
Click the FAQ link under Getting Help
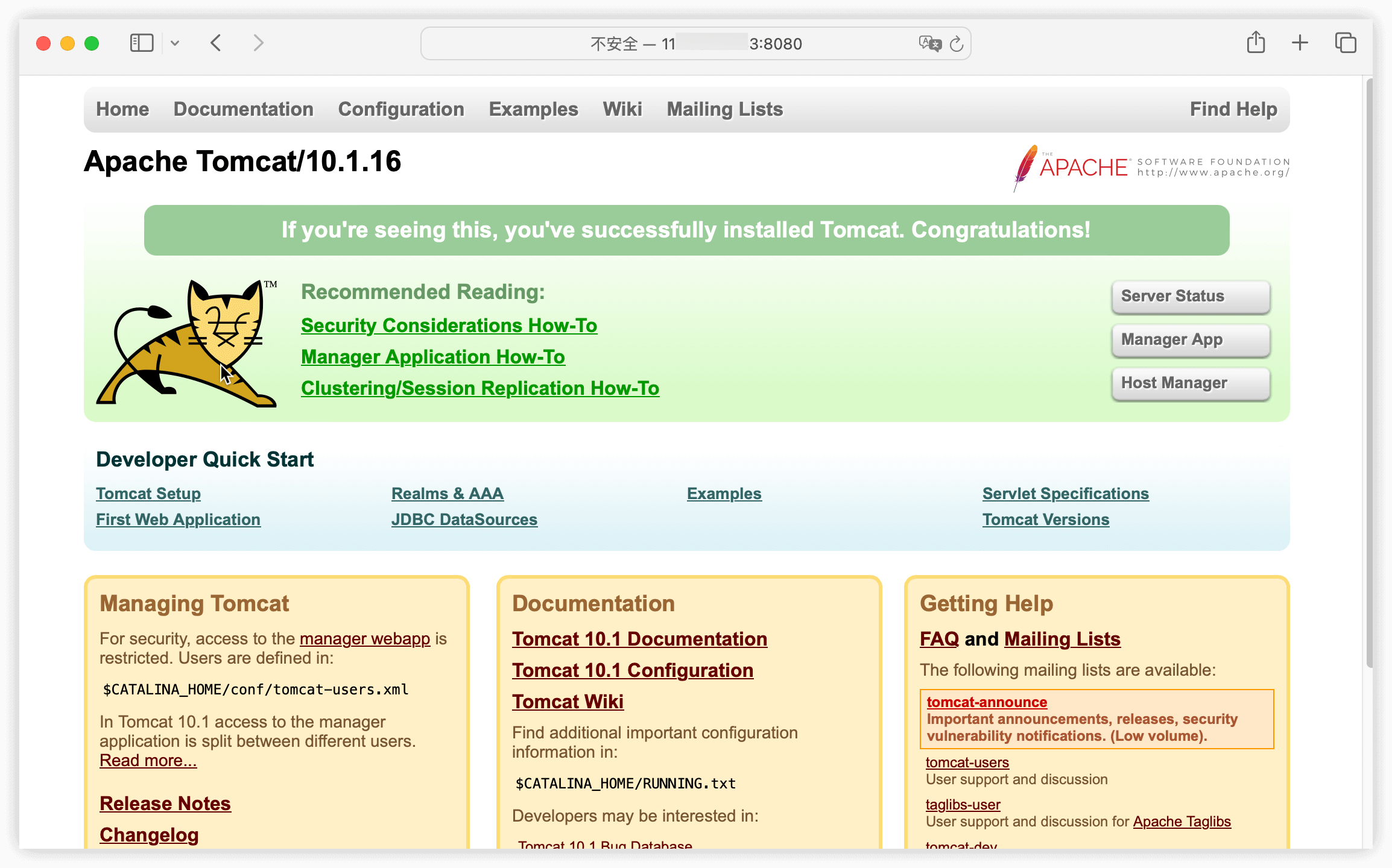[x=939, y=639]
